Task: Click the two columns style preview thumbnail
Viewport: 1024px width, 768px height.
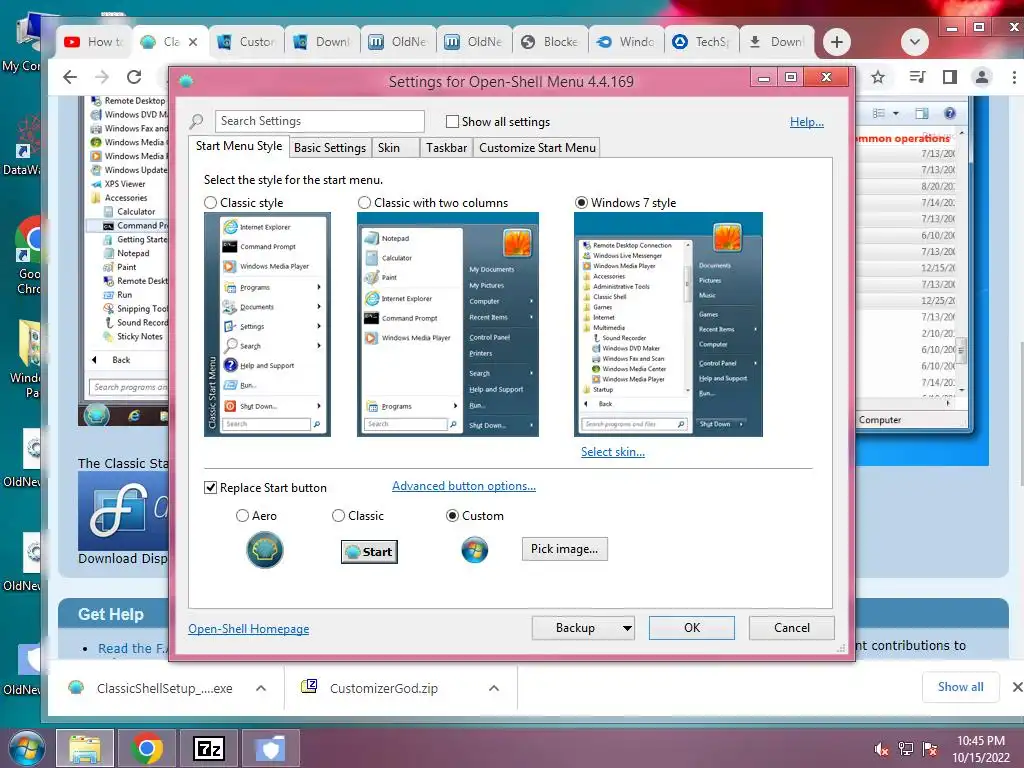Action: (x=448, y=325)
